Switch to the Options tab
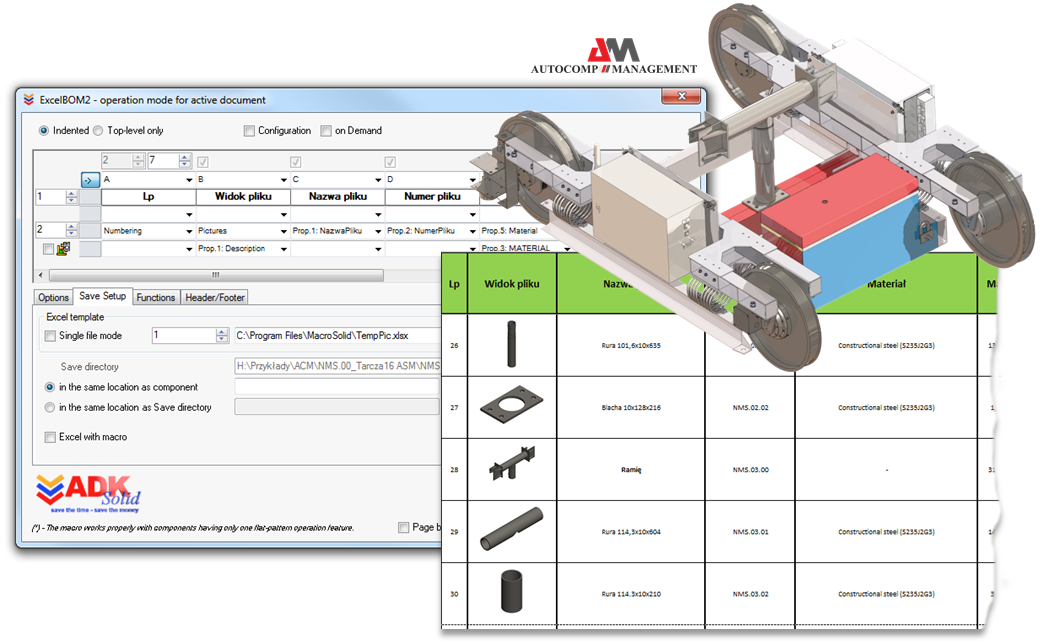1041x644 pixels. point(53,297)
